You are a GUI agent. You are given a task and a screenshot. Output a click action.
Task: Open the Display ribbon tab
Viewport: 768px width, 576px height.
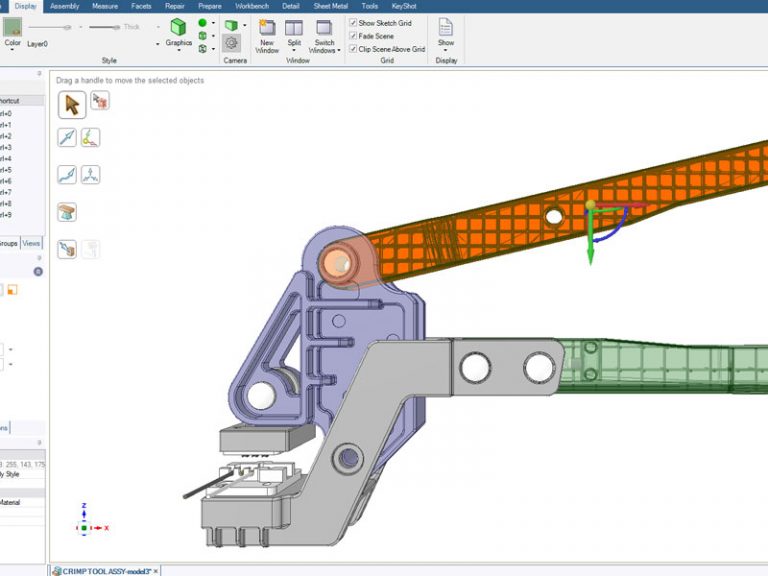[x=25, y=6]
